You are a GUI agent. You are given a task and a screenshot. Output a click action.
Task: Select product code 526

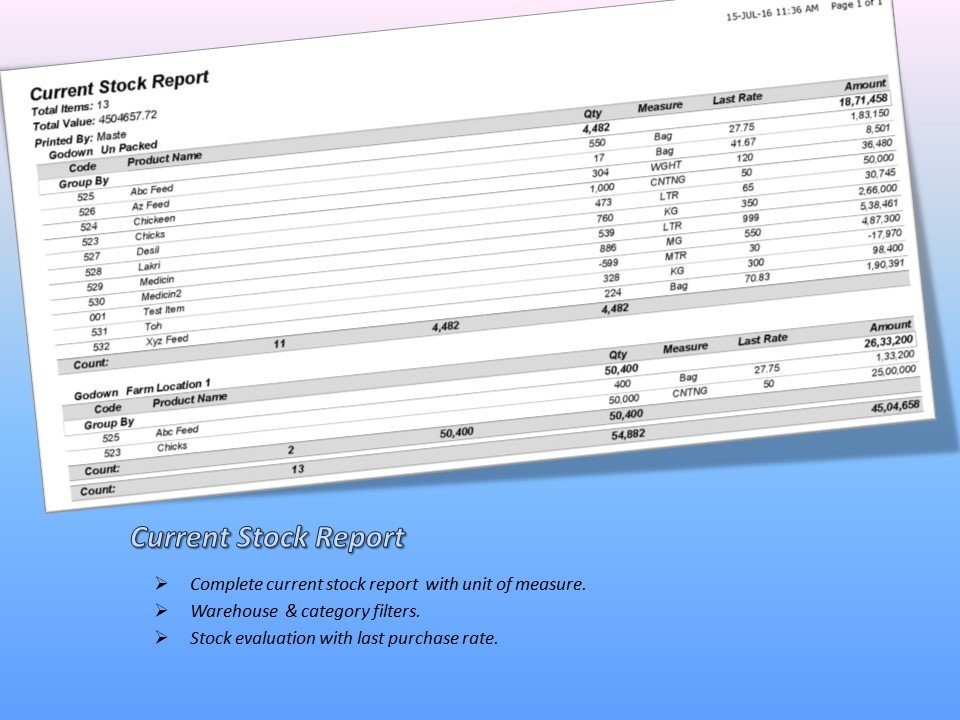[x=87, y=212]
